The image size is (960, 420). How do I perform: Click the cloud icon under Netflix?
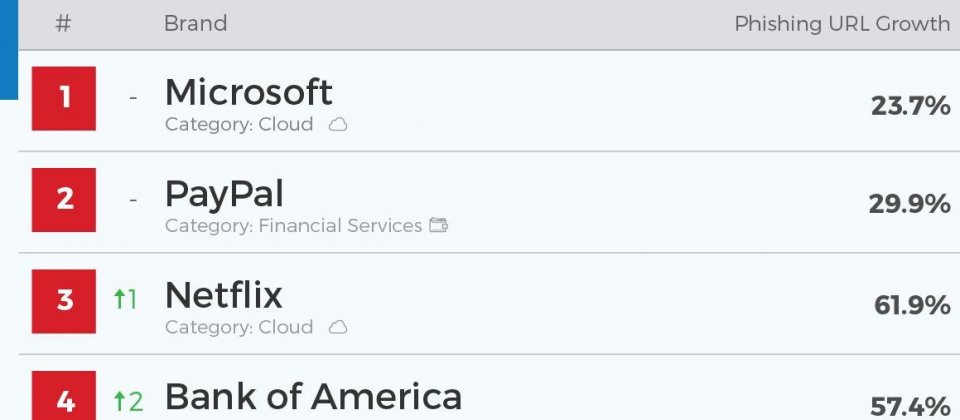click(338, 328)
